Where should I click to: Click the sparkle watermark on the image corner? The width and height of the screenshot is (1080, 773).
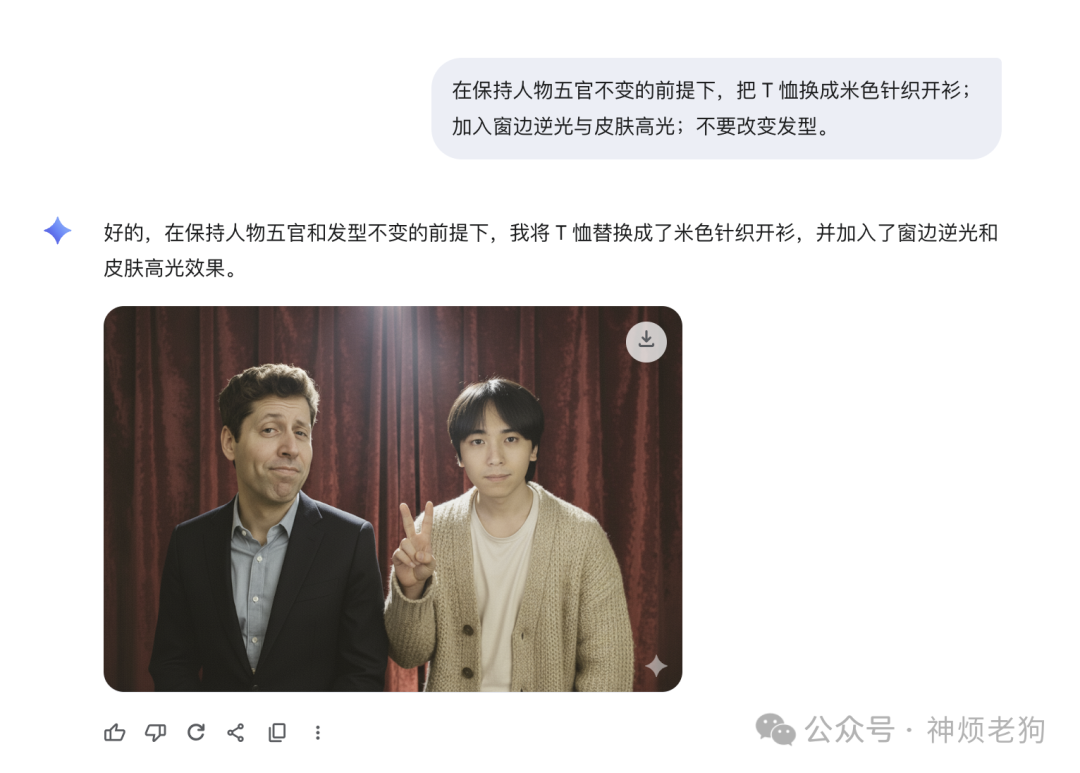(656, 666)
